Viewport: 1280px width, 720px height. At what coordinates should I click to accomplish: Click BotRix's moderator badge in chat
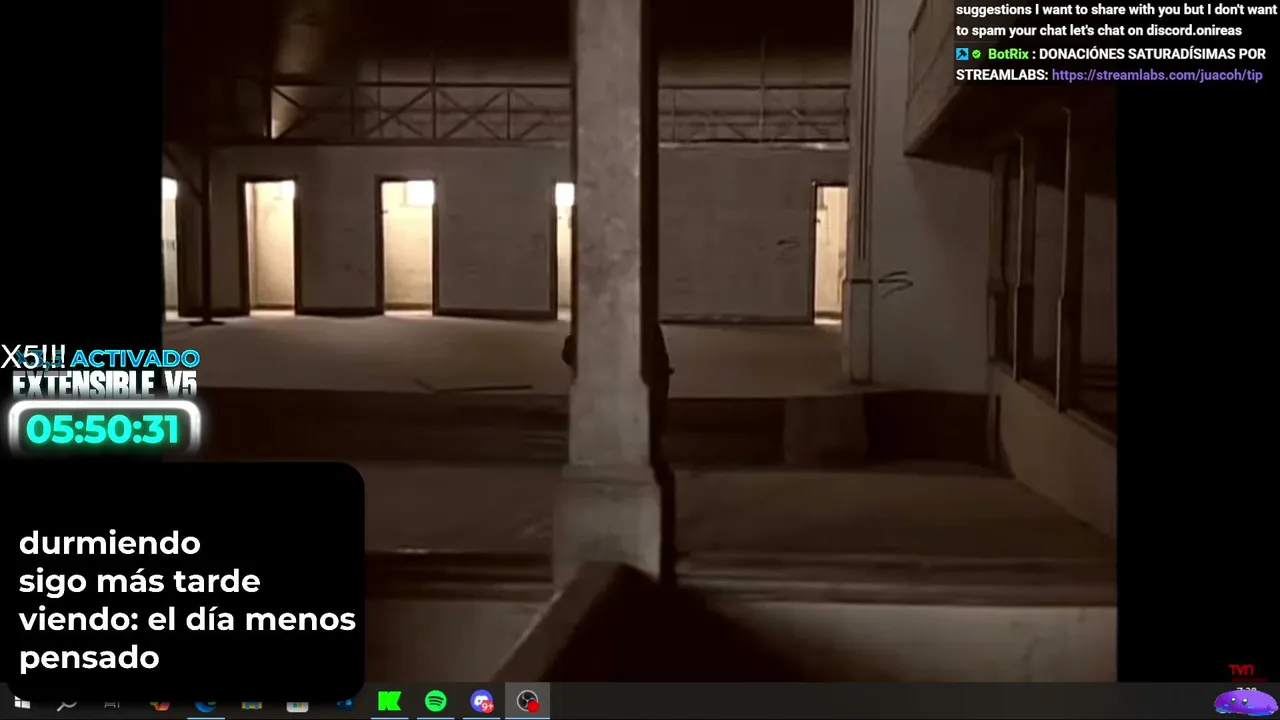[962, 54]
